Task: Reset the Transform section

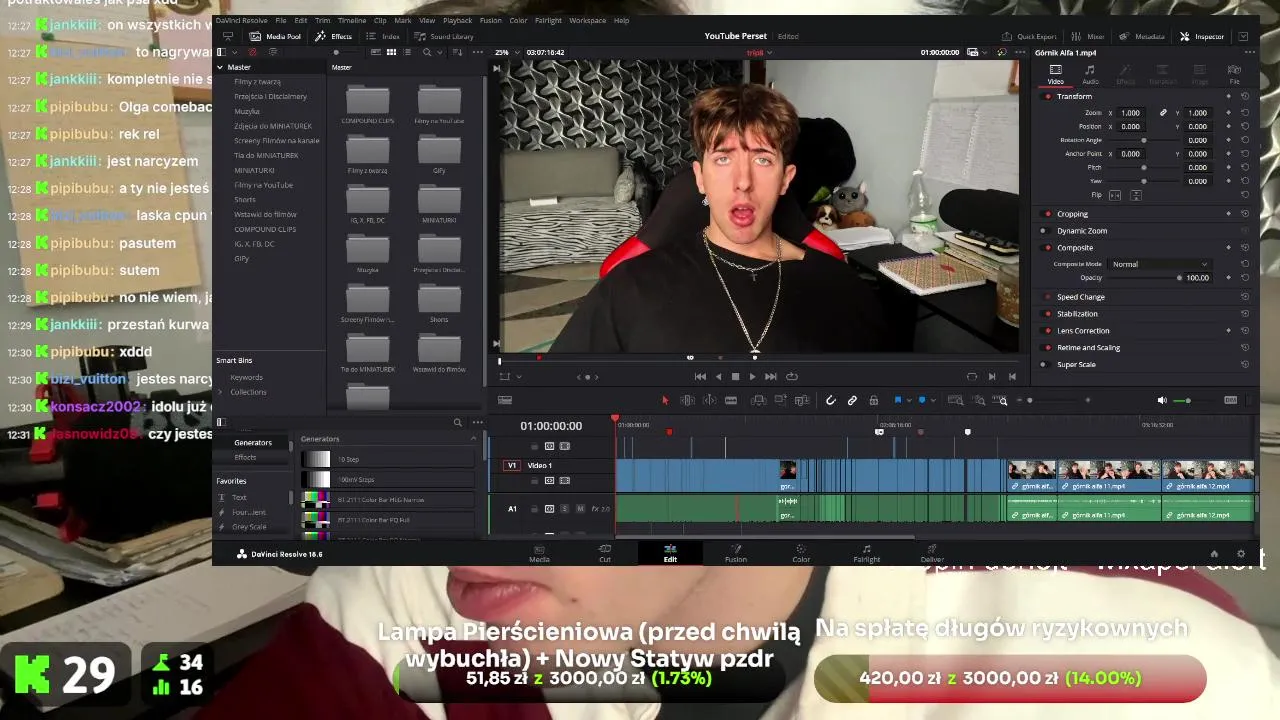Action: tap(1245, 96)
